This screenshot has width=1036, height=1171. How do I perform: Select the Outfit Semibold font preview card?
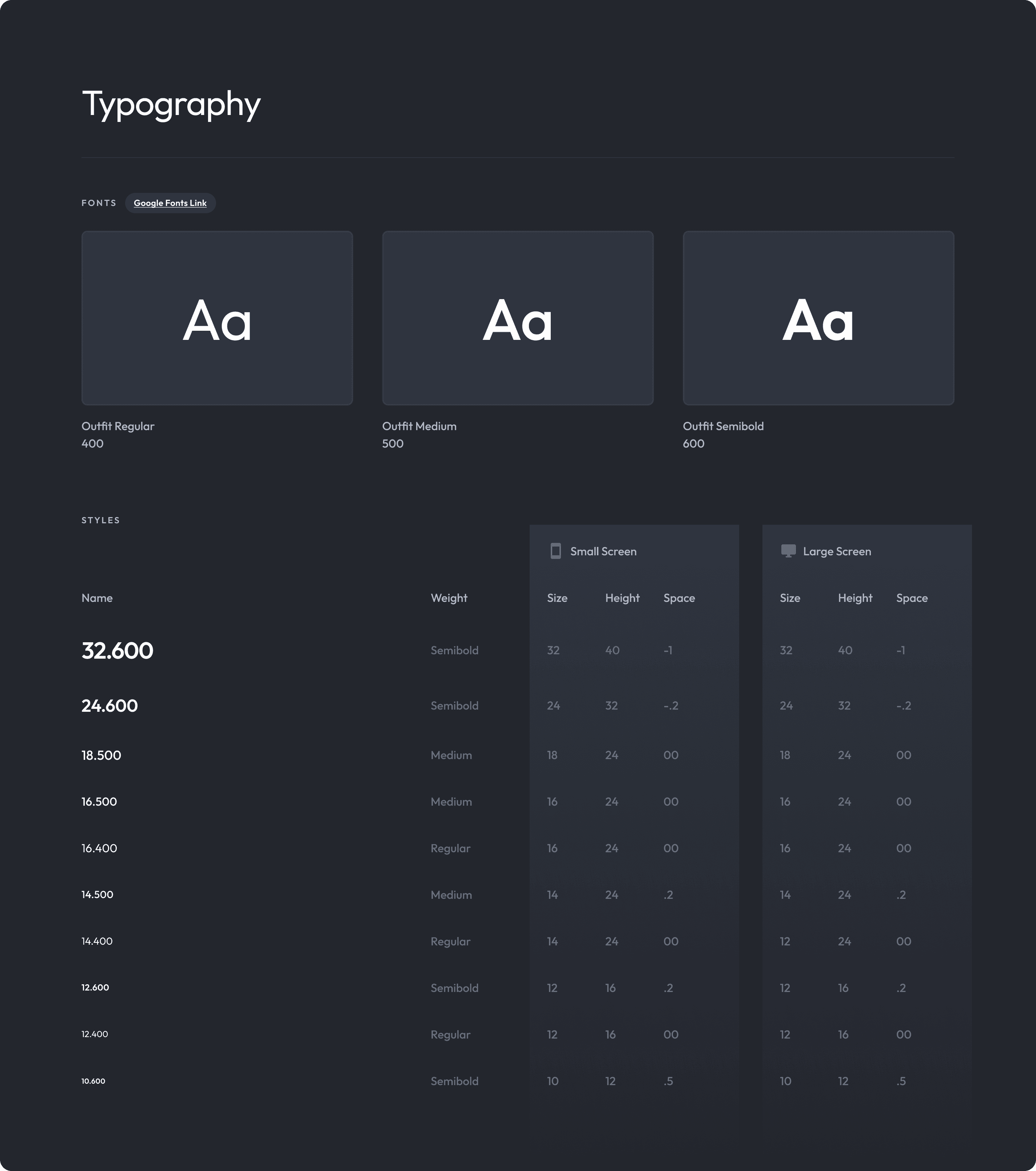[818, 318]
